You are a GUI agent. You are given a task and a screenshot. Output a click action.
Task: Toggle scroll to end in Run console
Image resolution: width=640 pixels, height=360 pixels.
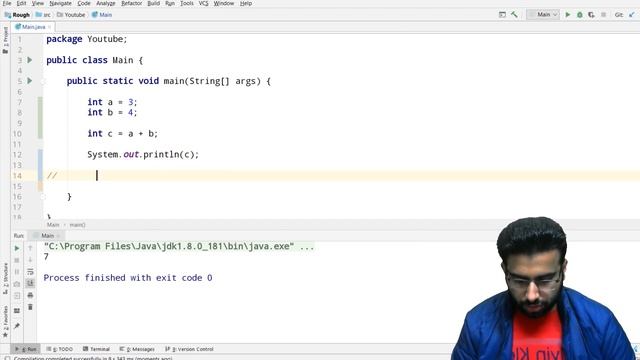(30, 283)
